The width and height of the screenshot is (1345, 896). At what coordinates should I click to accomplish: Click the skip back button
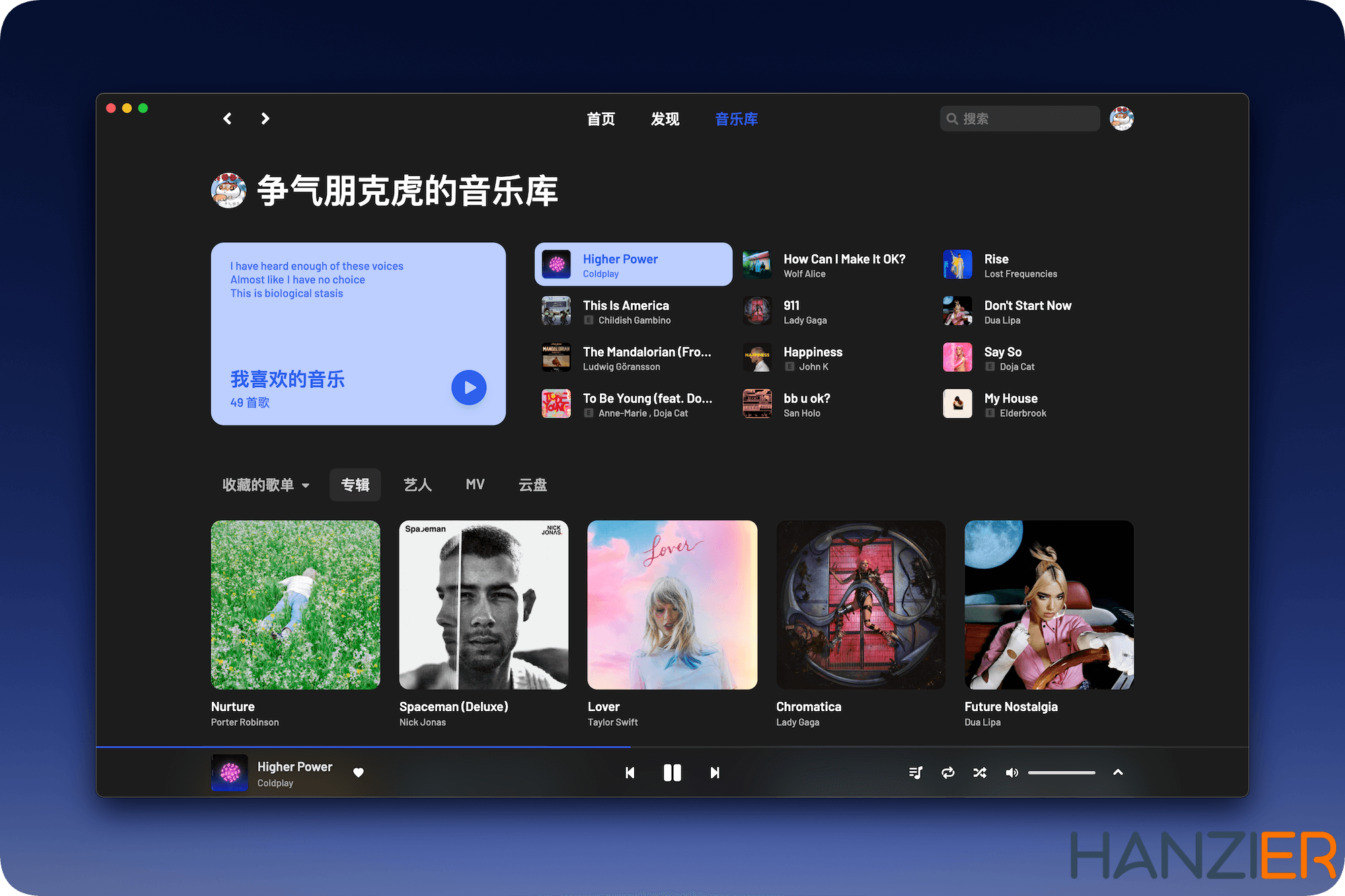coord(628,772)
